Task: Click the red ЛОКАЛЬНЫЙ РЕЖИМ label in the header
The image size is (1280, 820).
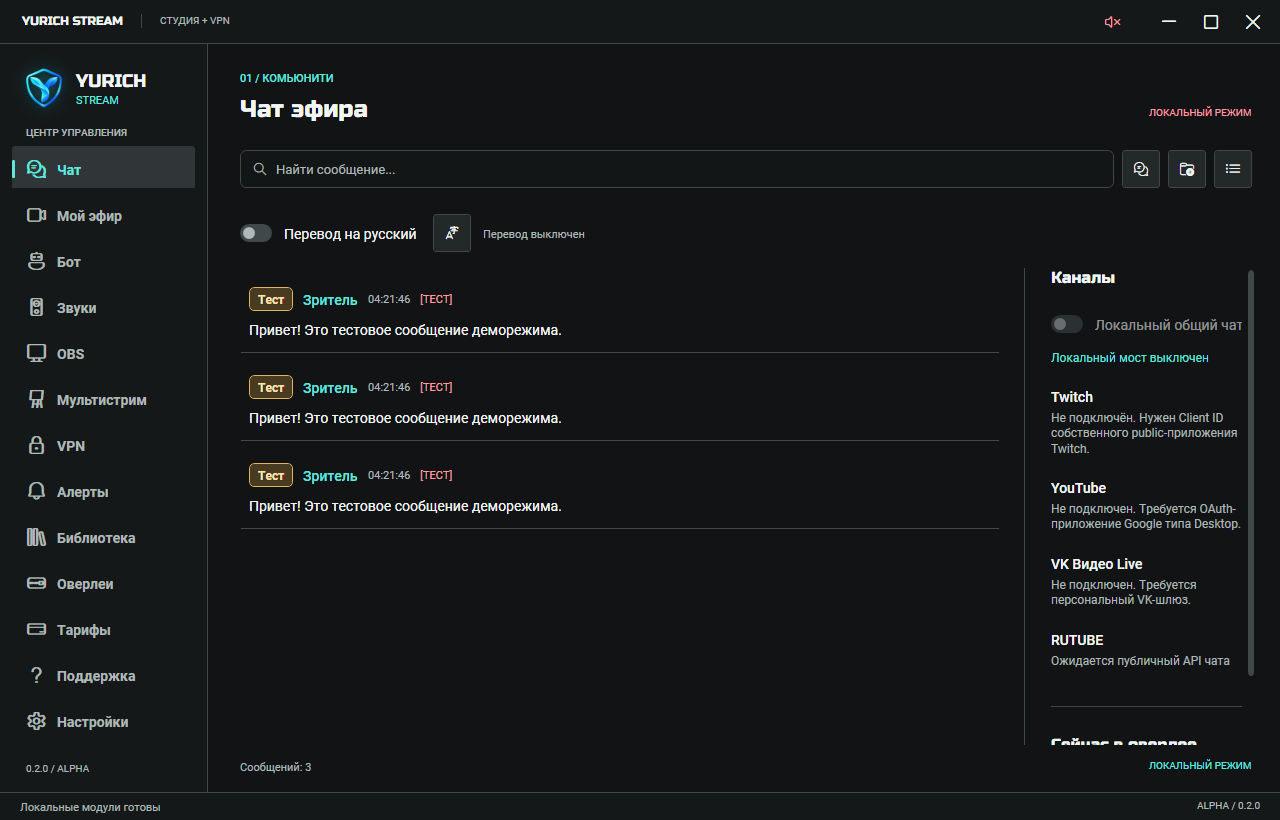Action: 1200,113
